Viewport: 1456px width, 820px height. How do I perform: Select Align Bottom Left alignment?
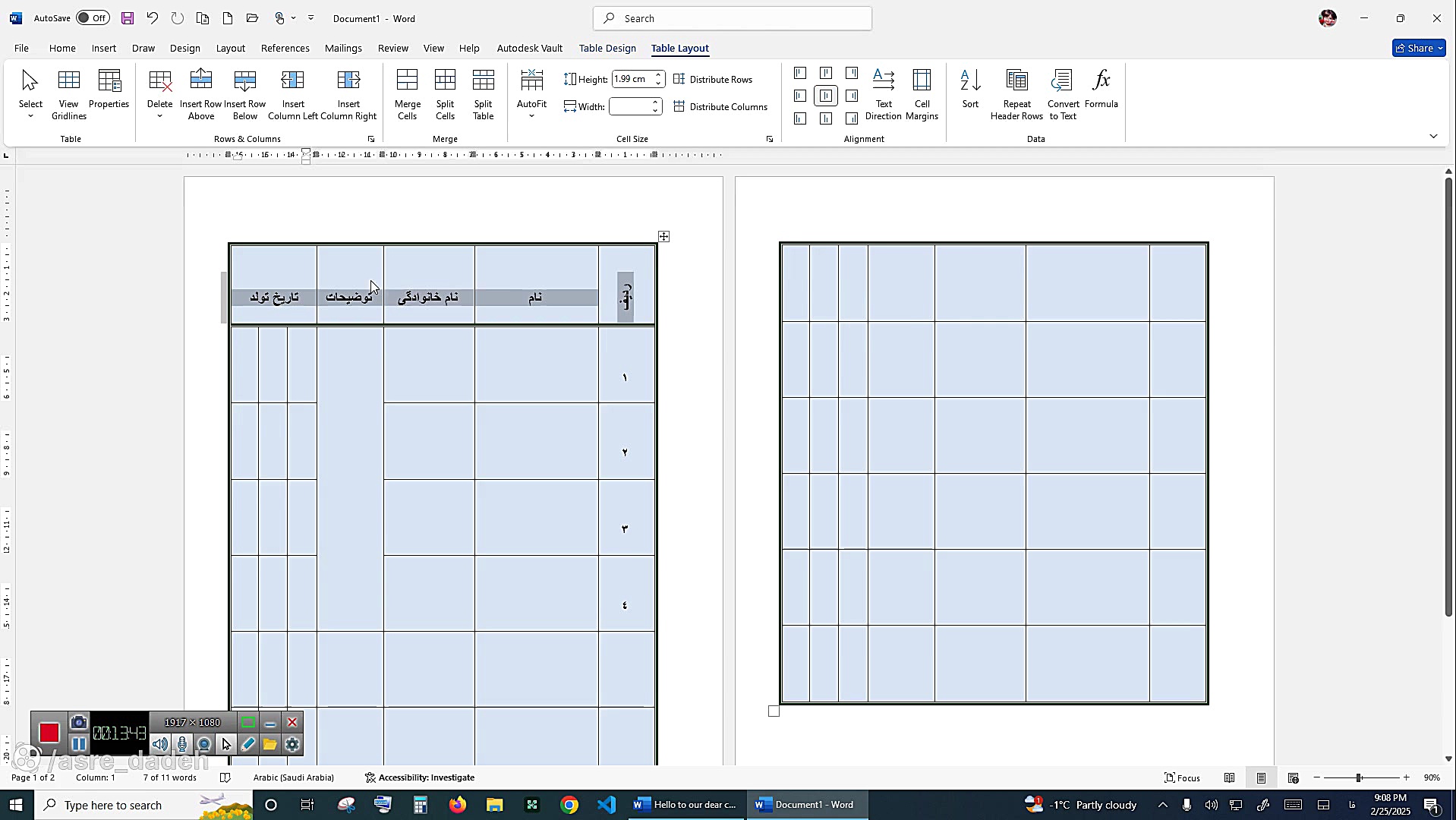point(800,118)
